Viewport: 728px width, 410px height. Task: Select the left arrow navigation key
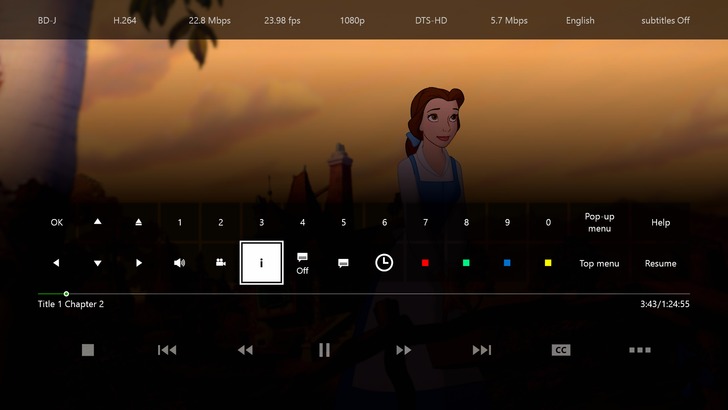pyautogui.click(x=57, y=263)
